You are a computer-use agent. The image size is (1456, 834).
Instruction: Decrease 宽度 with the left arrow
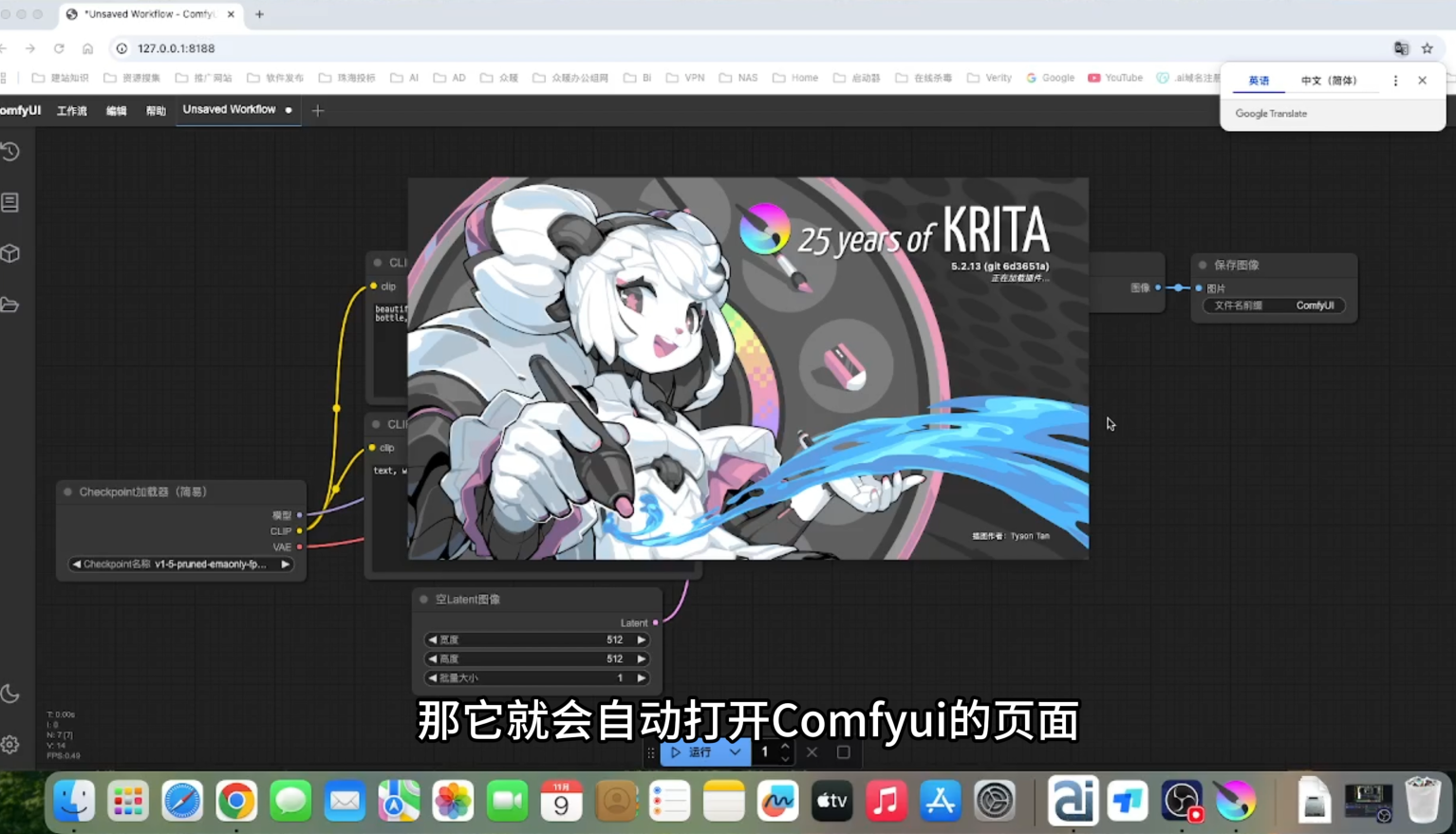tap(433, 640)
